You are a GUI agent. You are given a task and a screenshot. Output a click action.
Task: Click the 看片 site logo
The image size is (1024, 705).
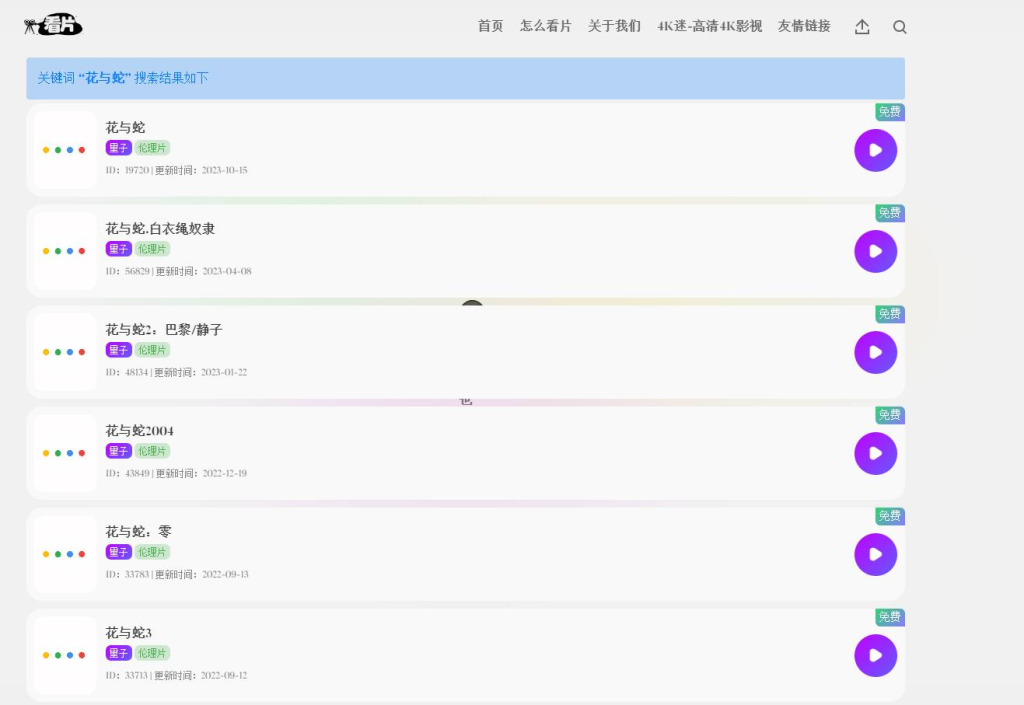53,25
